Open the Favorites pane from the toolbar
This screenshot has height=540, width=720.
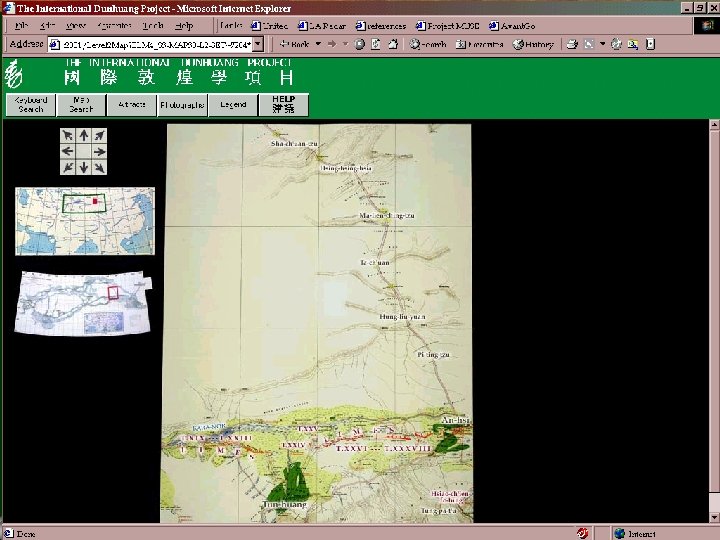(x=480, y=44)
